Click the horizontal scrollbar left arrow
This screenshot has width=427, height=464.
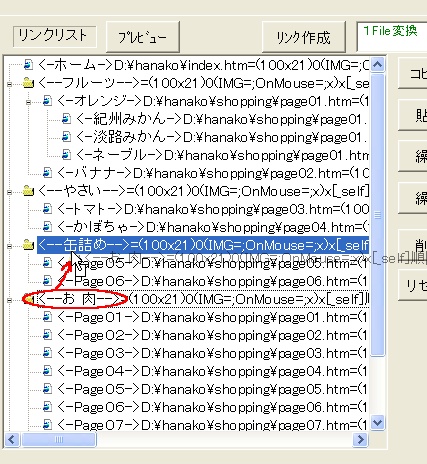12,439
